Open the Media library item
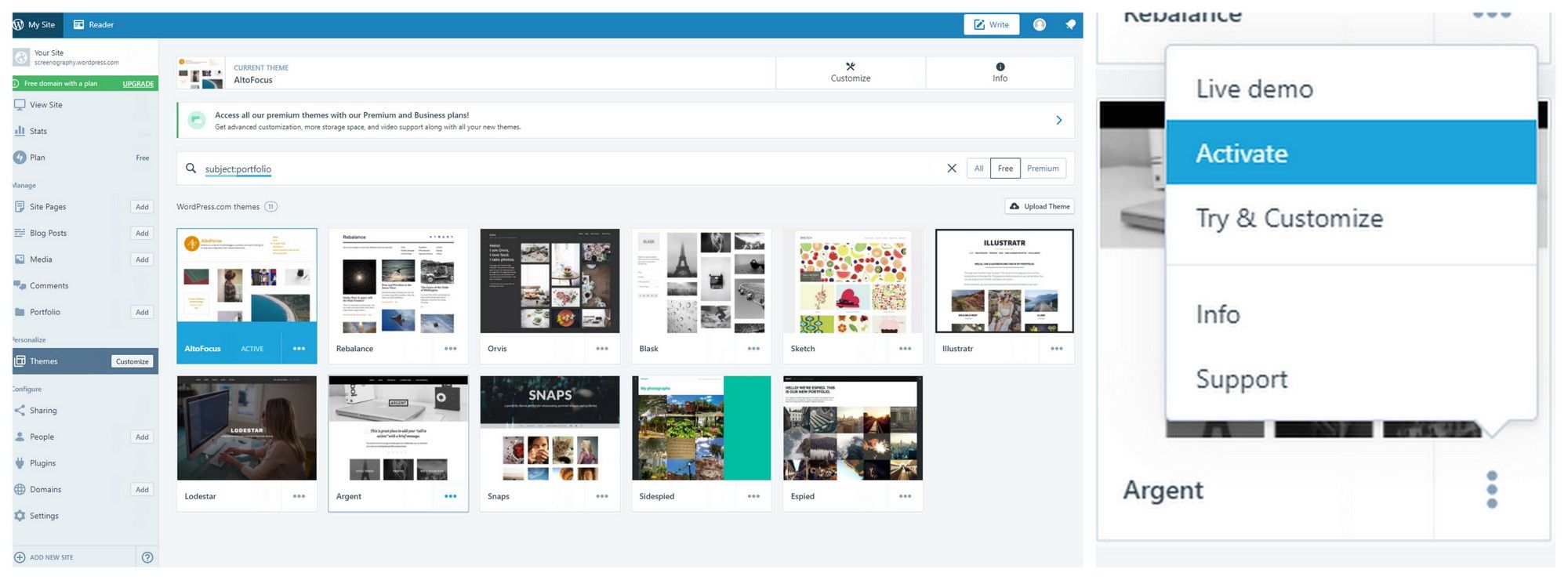 pos(41,259)
